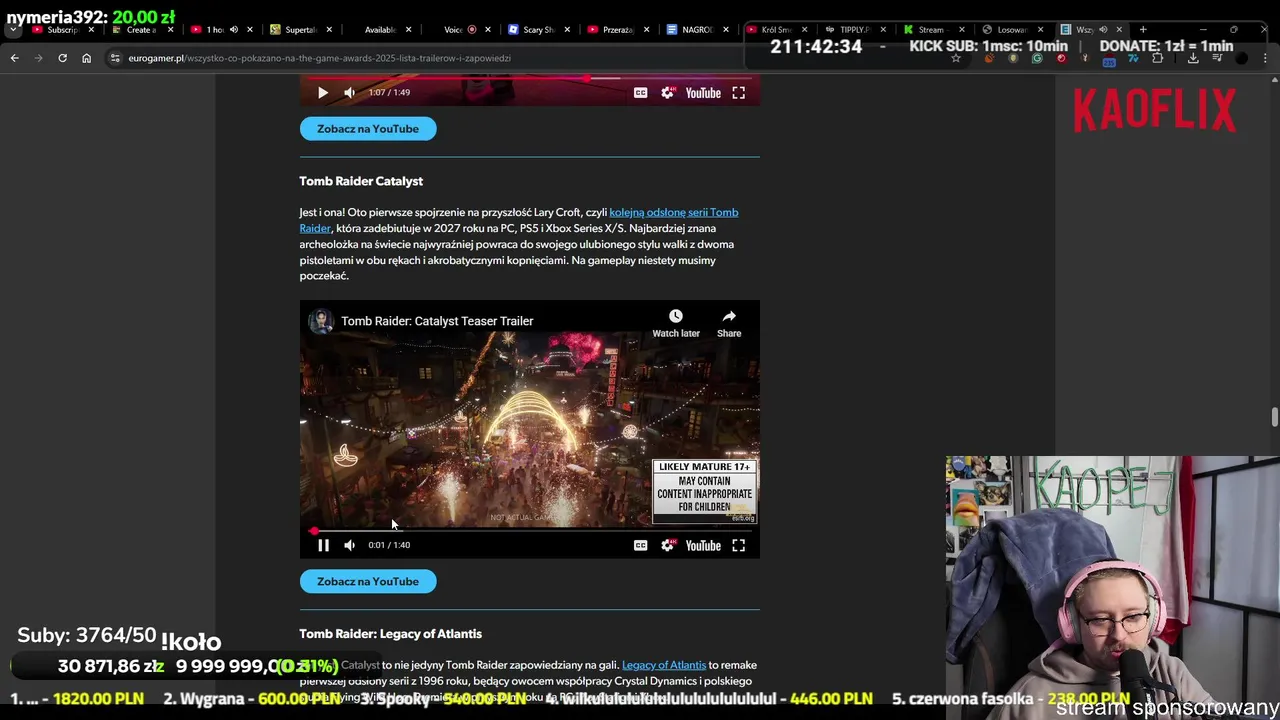Close the Voice tab
1280x720 pixels.
pos(487,30)
